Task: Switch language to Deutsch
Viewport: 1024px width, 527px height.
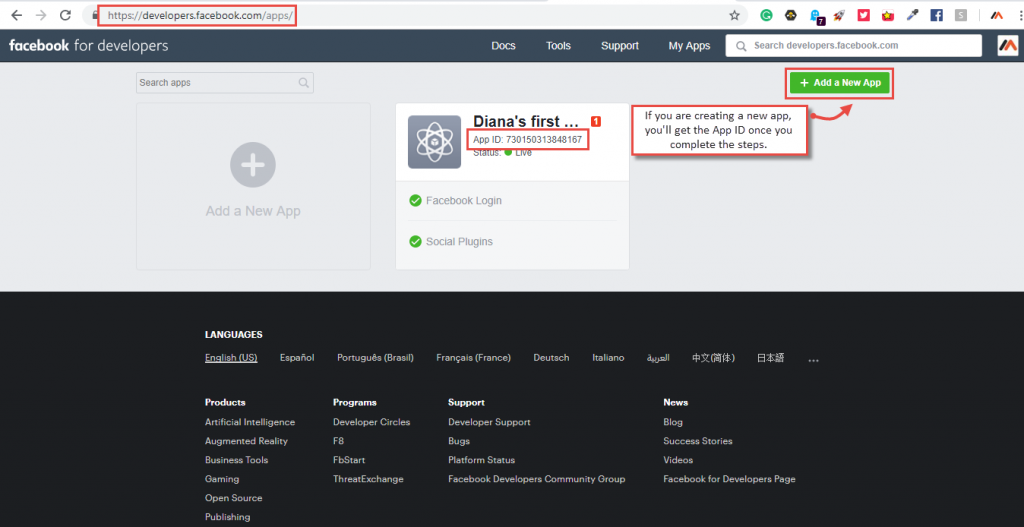Action: pyautogui.click(x=551, y=358)
